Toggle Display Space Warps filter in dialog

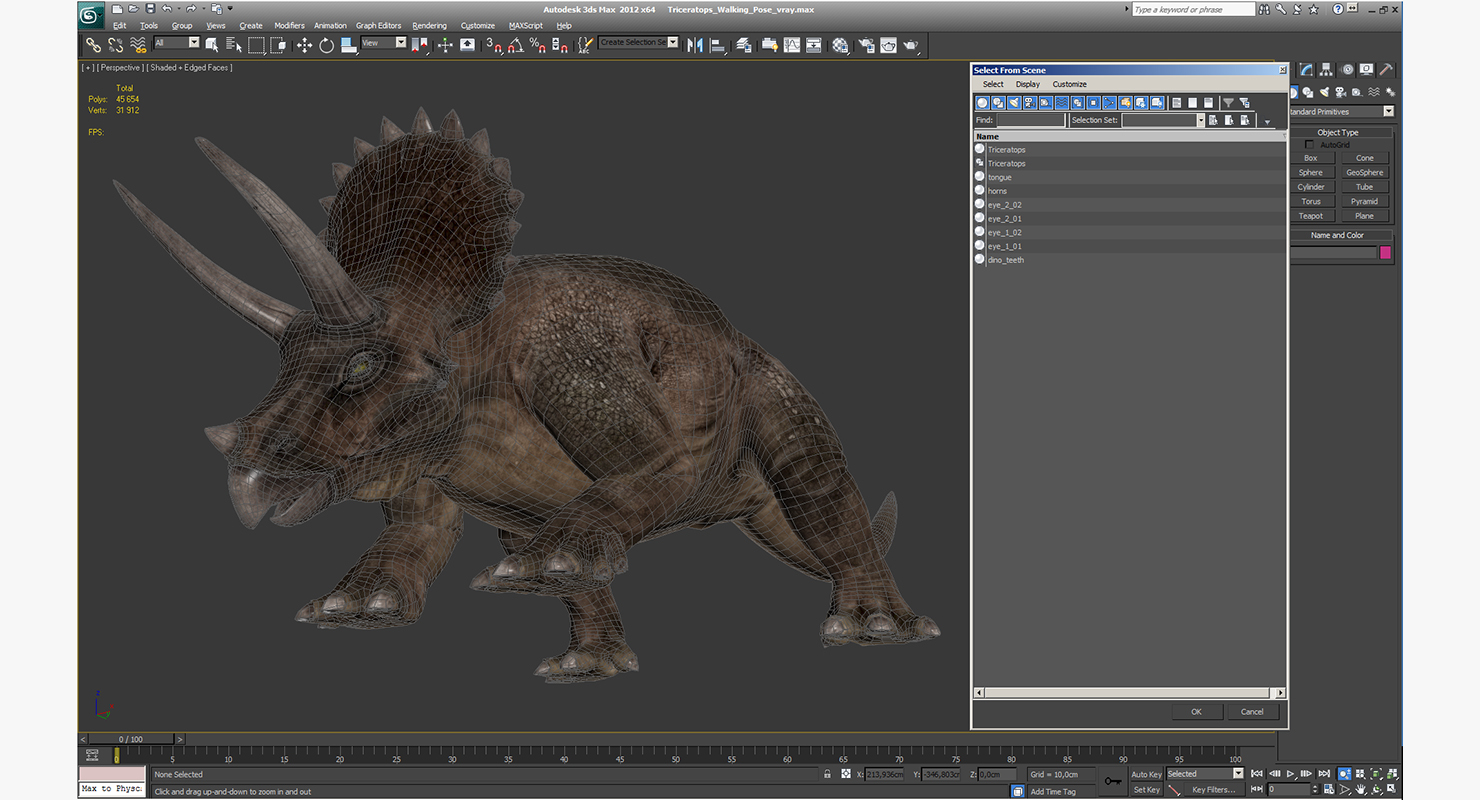point(1062,103)
